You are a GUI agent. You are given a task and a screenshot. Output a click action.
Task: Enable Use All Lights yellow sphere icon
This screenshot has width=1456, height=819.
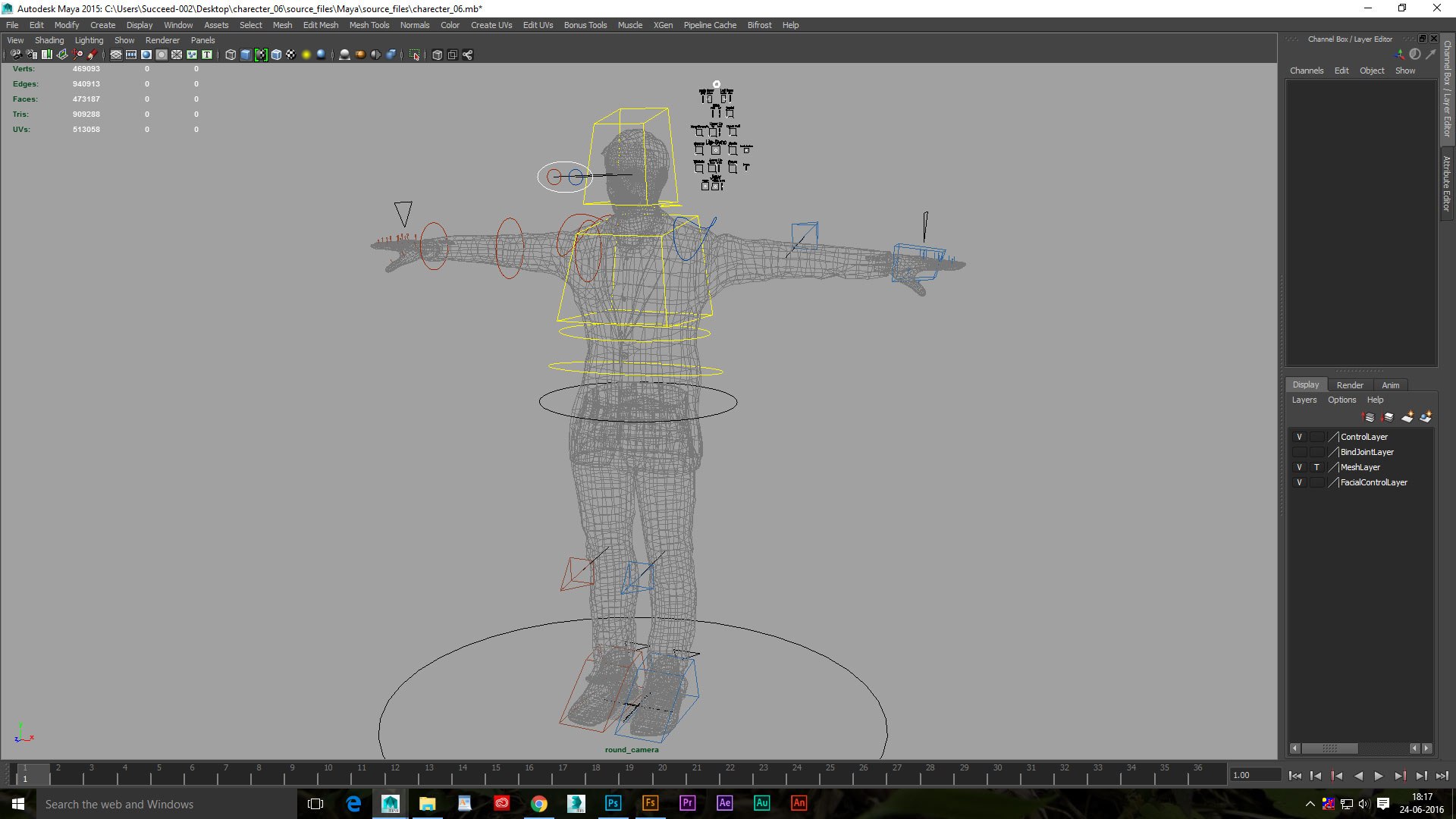click(306, 55)
